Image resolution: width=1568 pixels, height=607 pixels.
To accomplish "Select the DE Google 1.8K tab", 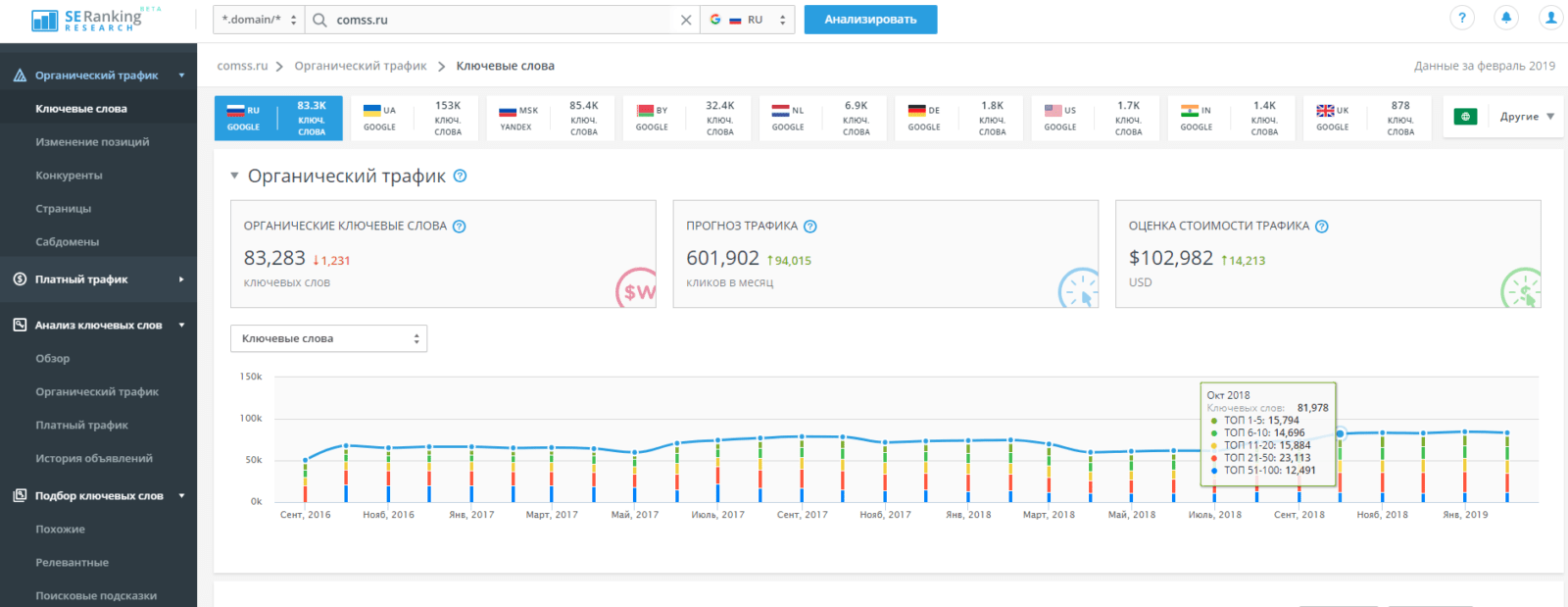I will [959, 119].
